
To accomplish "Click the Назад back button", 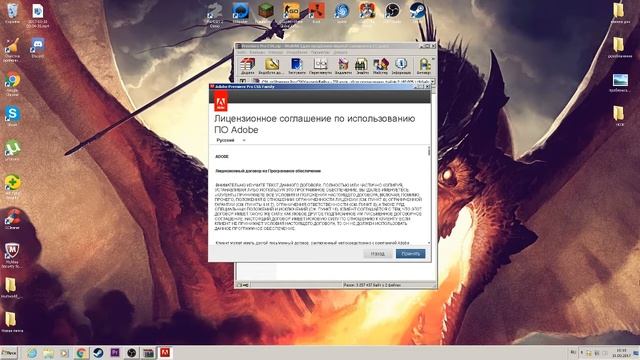I will [x=378, y=253].
